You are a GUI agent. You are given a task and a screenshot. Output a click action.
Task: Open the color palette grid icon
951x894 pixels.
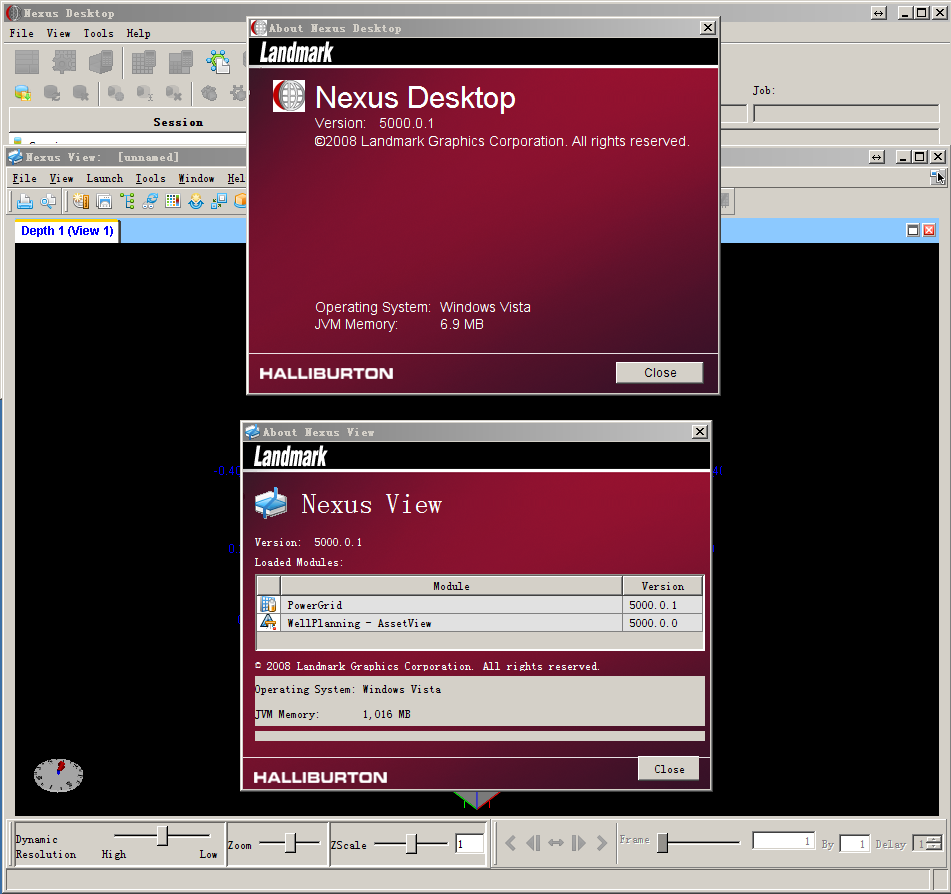tap(173, 201)
